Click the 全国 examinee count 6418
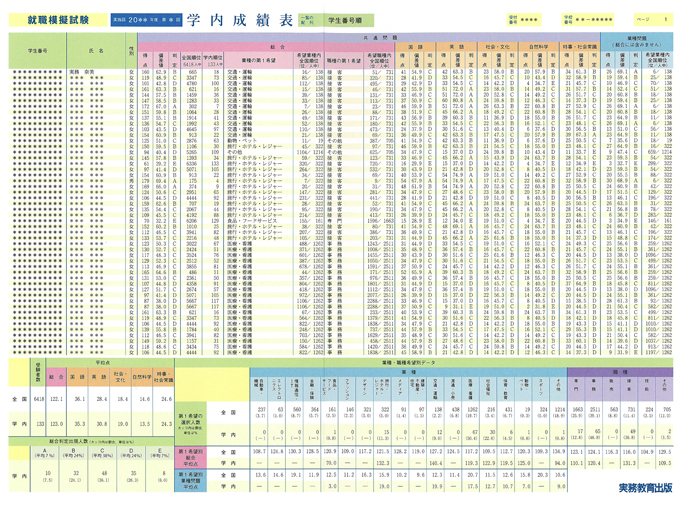The height and width of the screenshot is (506, 680). click(39, 399)
